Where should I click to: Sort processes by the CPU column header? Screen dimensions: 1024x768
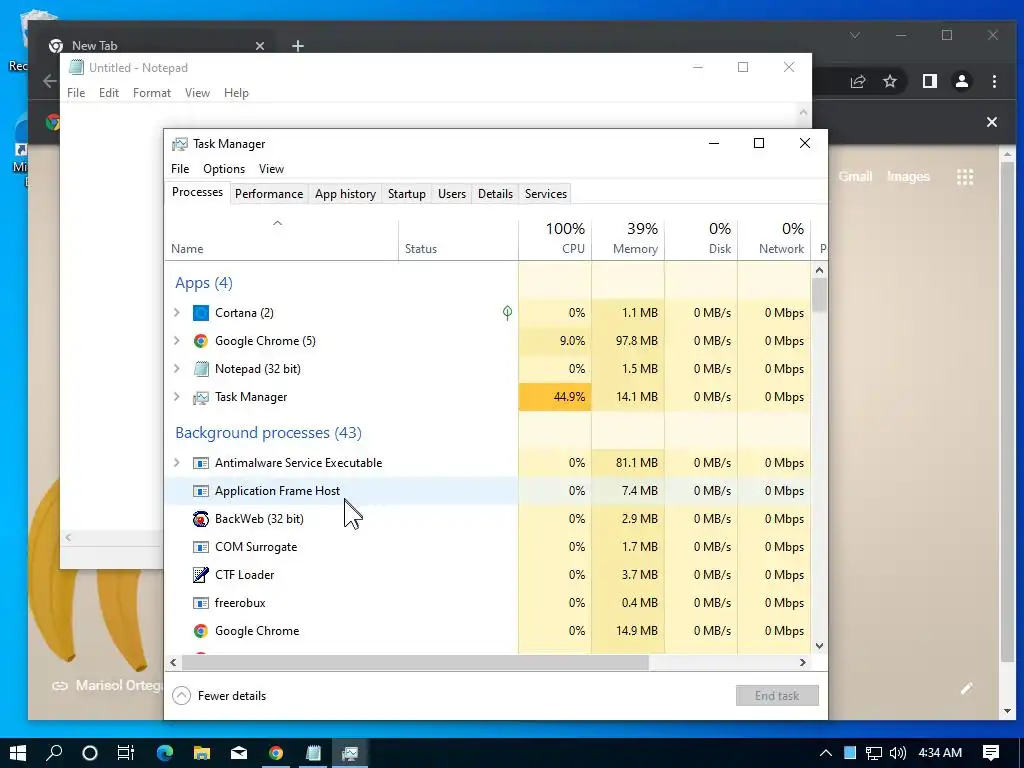tap(555, 239)
